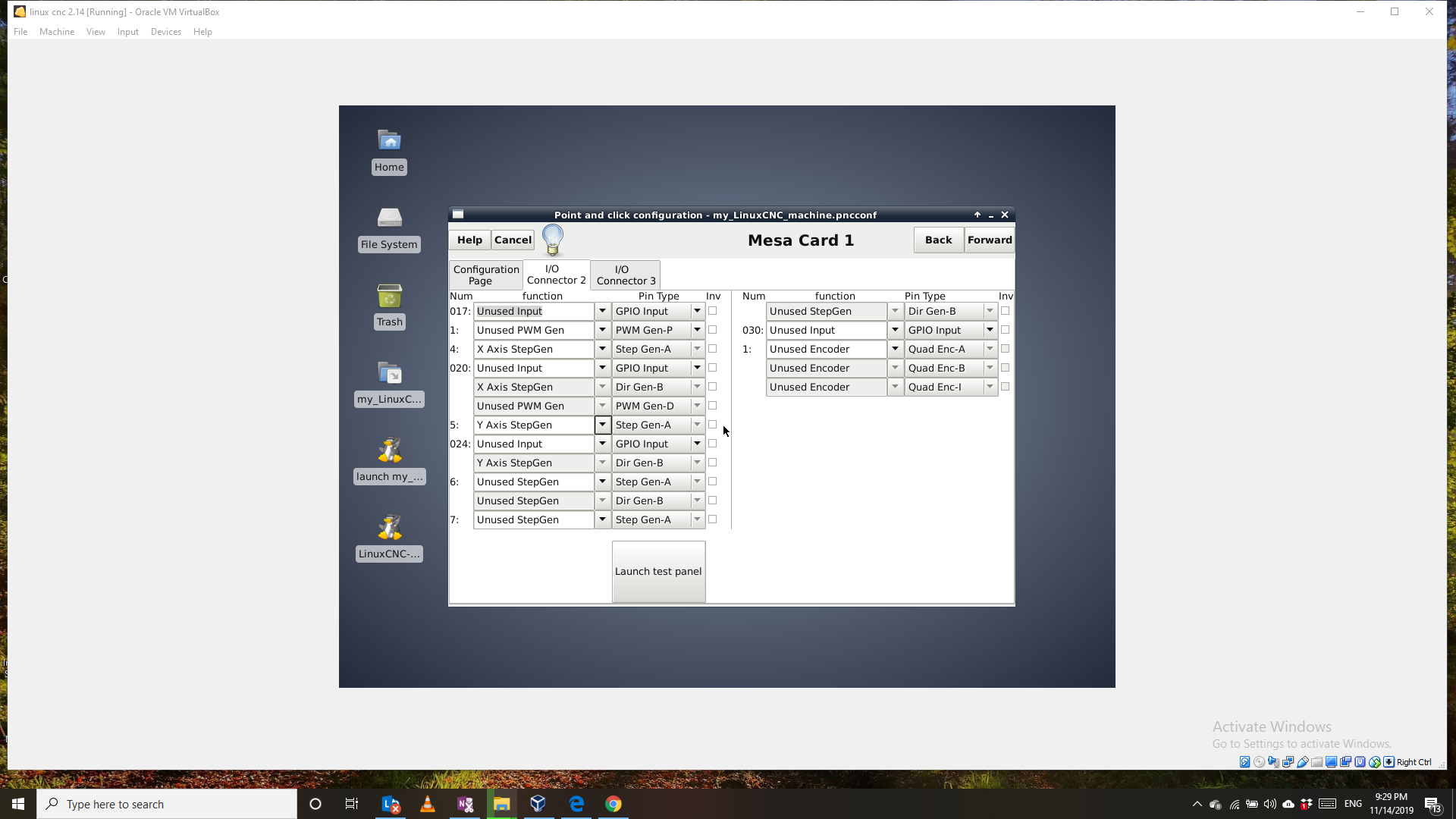Toggle Inv checkbox for pin 020 row
The width and height of the screenshot is (1456, 819).
[x=712, y=368]
